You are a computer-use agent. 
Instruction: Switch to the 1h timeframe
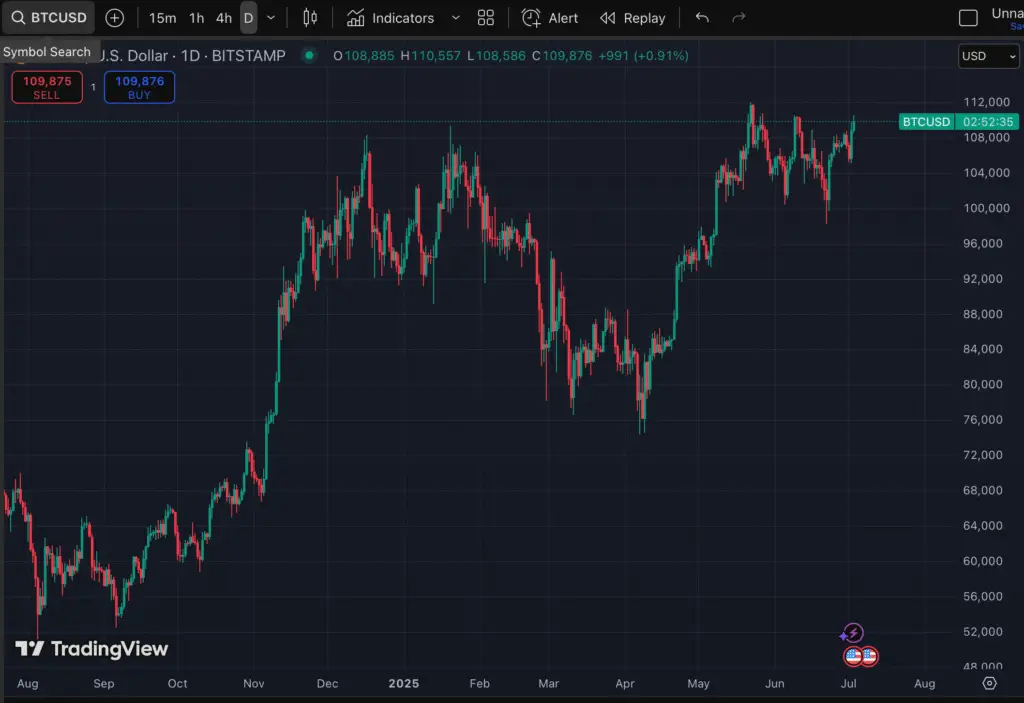tap(197, 18)
